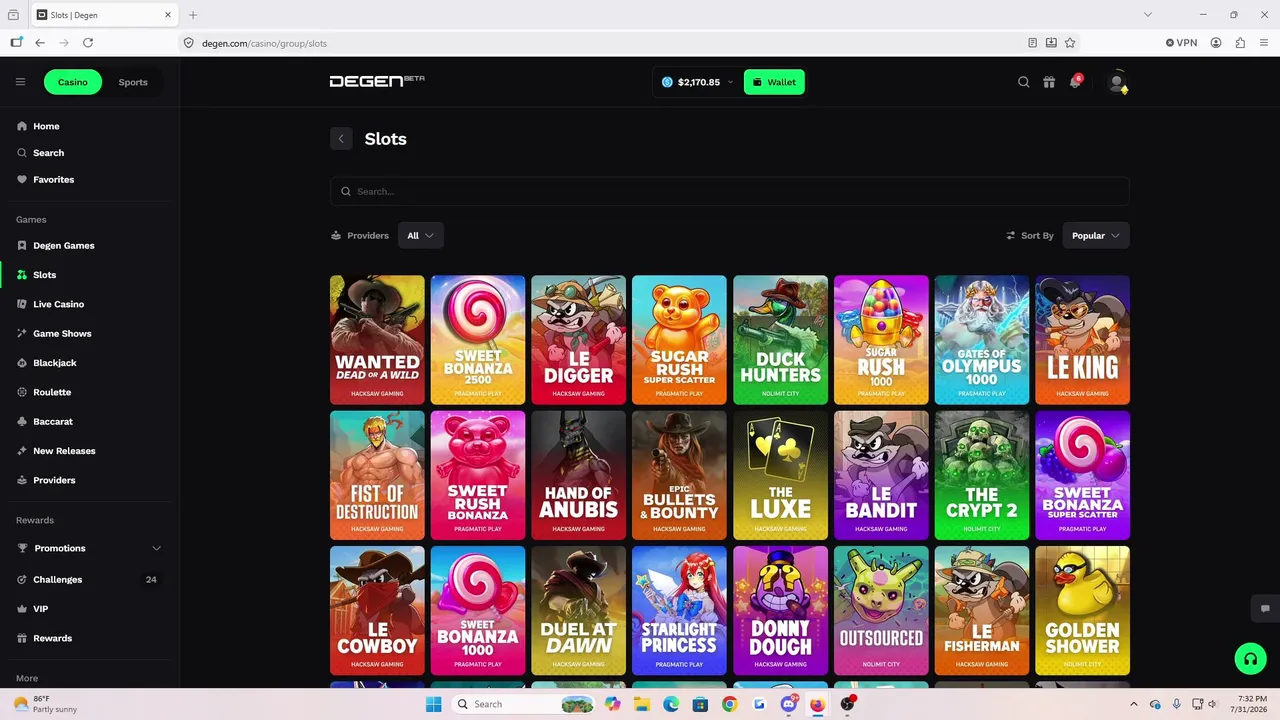Open the notifications bell with the red badge
This screenshot has width=1280, height=720.
coord(1075,82)
